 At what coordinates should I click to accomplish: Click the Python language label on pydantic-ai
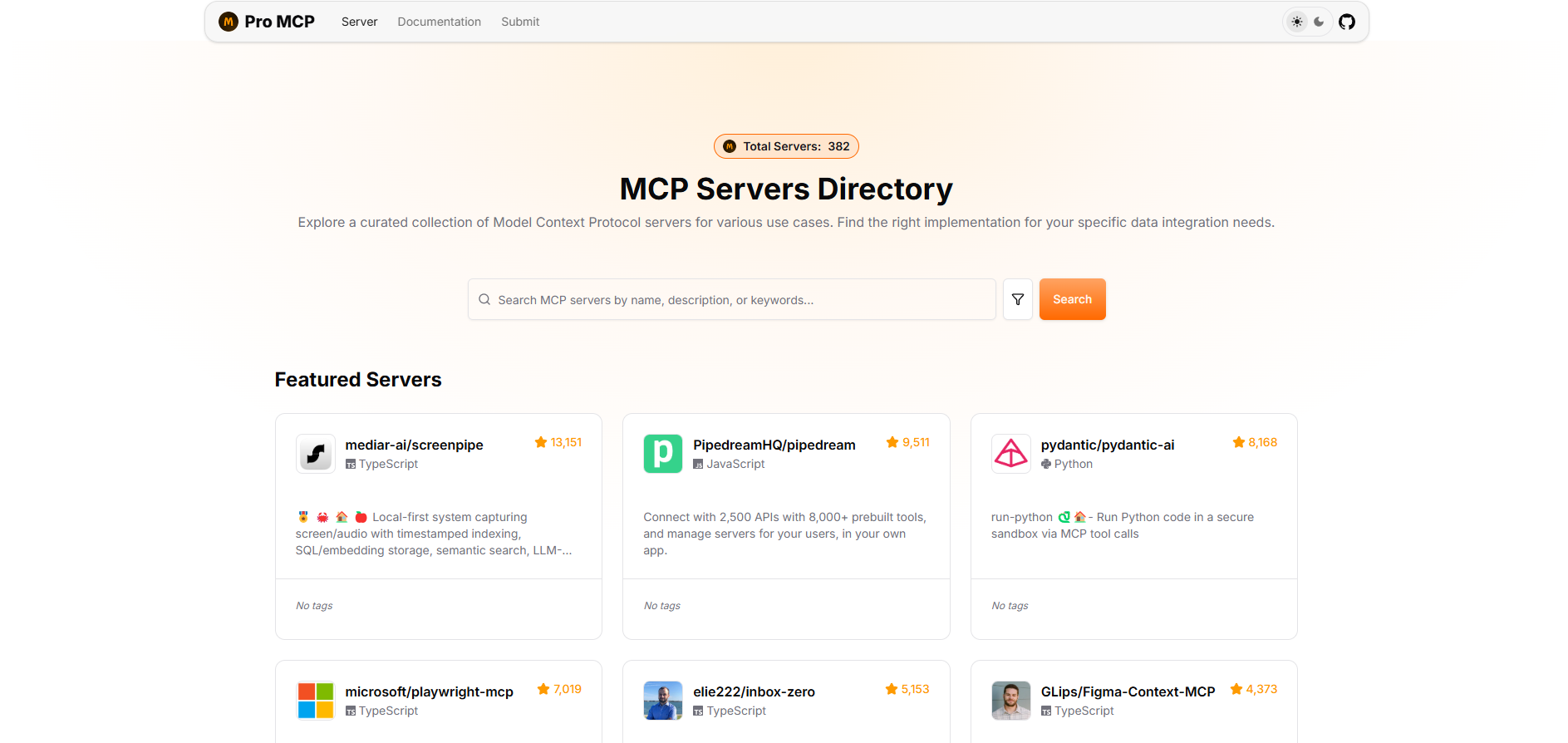1074,465
